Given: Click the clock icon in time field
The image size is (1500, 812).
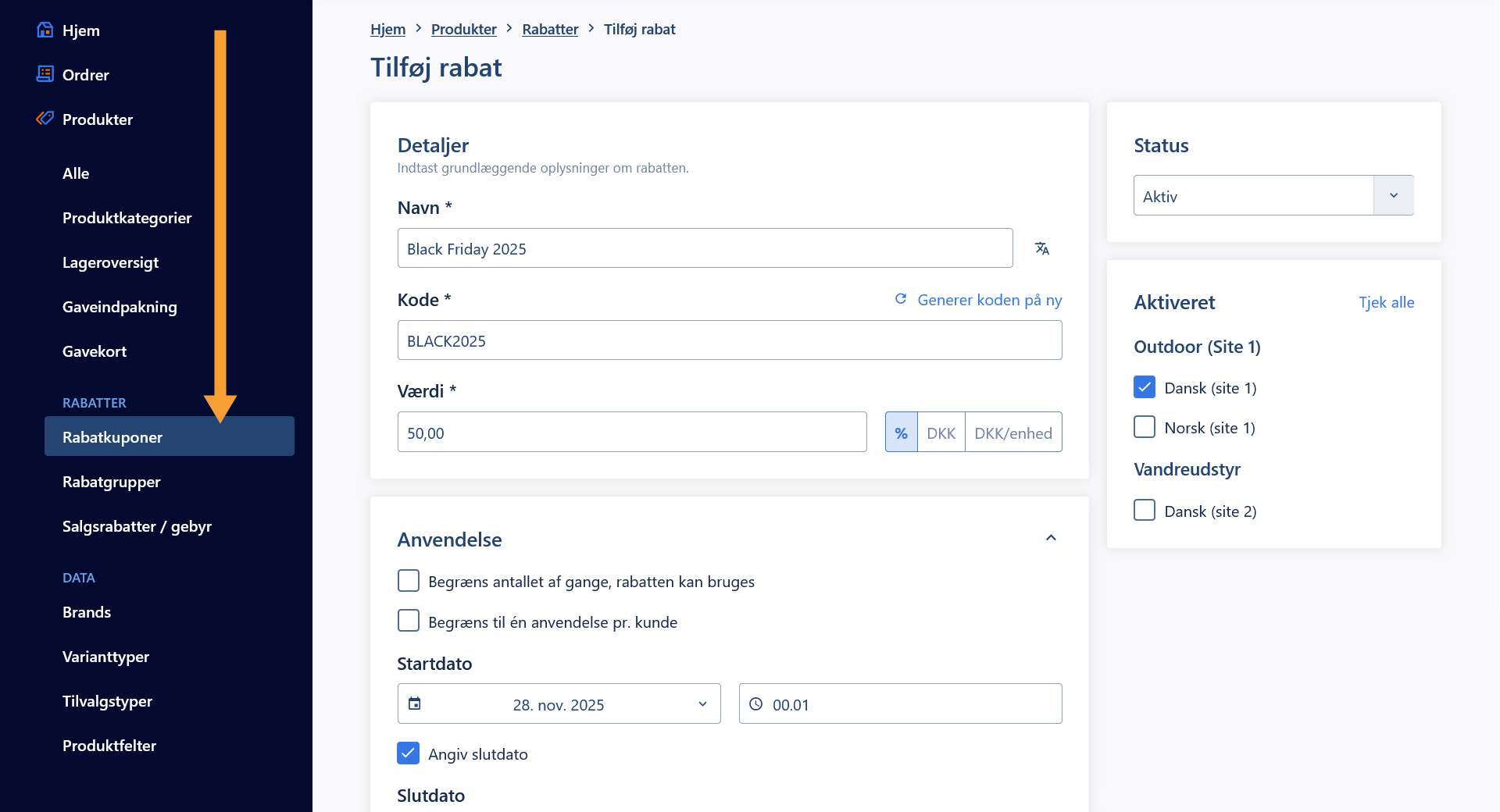Looking at the screenshot, I should (x=756, y=703).
